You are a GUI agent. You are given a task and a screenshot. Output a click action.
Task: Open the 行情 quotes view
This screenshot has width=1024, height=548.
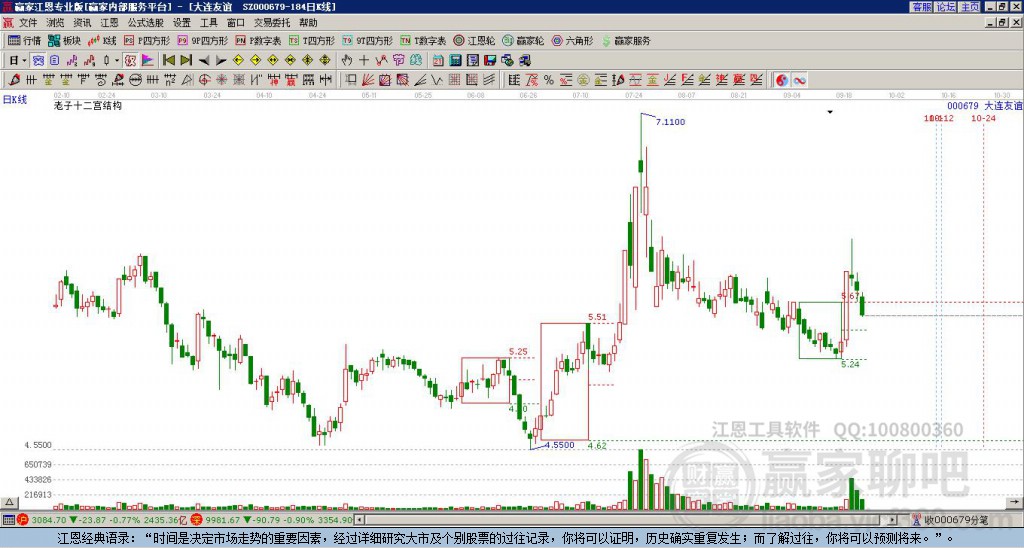(24, 40)
